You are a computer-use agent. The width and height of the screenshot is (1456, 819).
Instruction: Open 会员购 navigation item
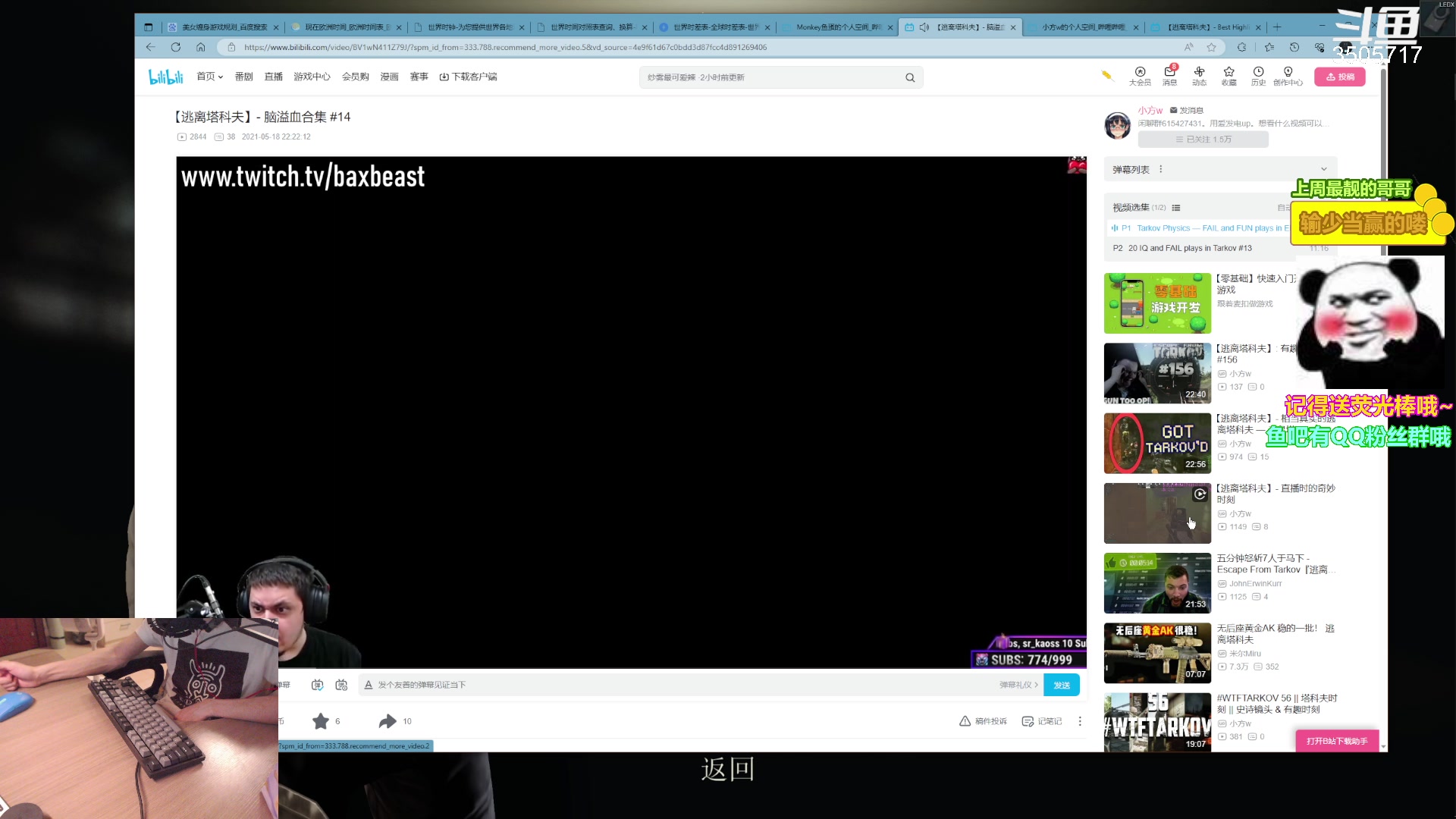click(x=355, y=77)
